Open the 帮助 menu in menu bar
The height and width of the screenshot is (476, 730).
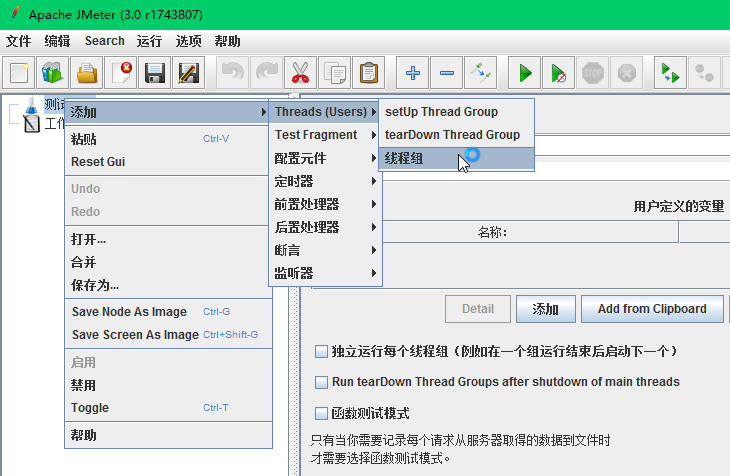point(227,41)
